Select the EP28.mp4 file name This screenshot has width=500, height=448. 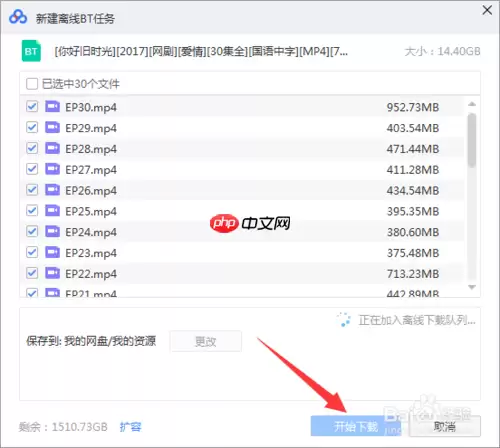(91, 149)
